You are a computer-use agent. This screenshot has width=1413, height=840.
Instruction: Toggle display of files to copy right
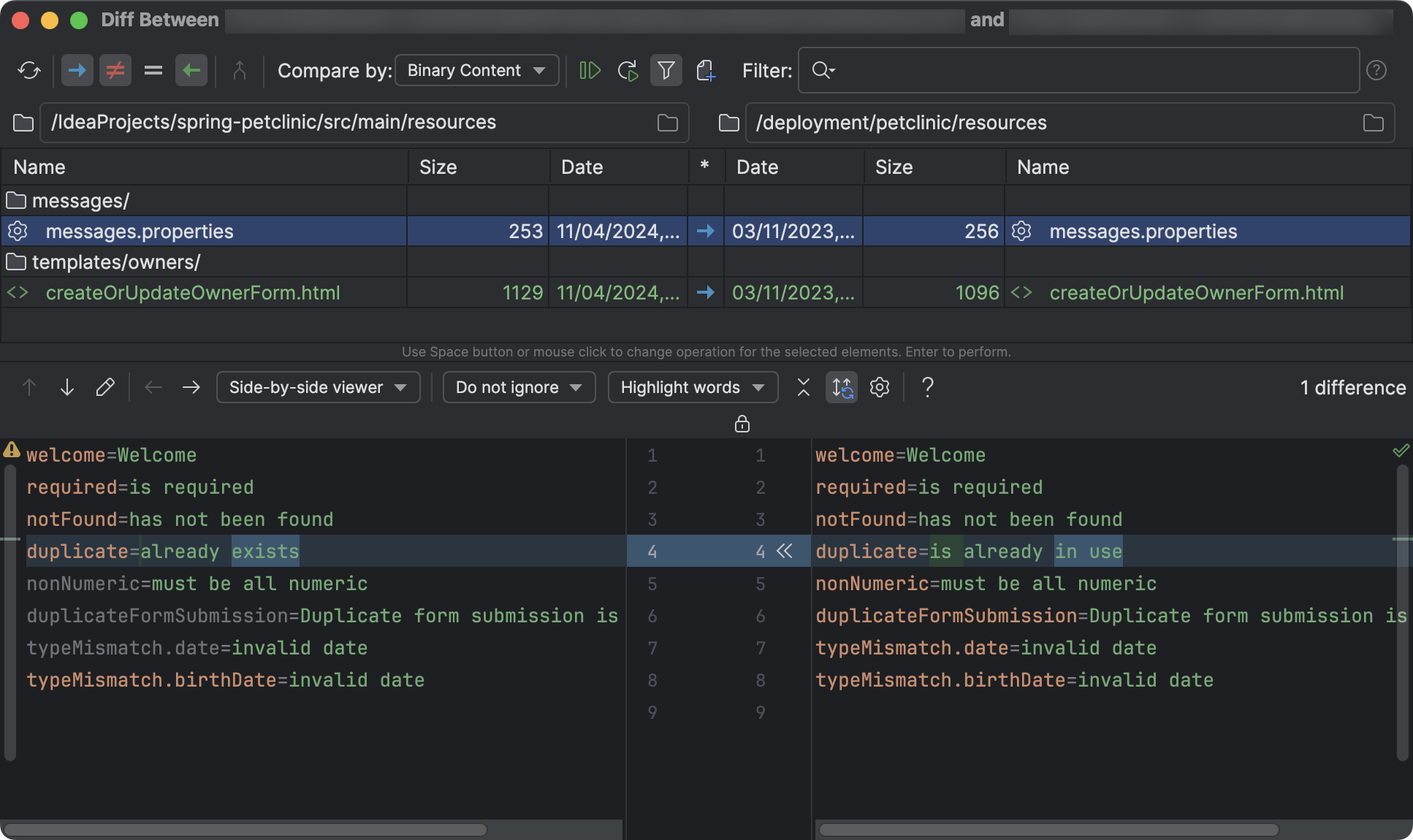(77, 70)
